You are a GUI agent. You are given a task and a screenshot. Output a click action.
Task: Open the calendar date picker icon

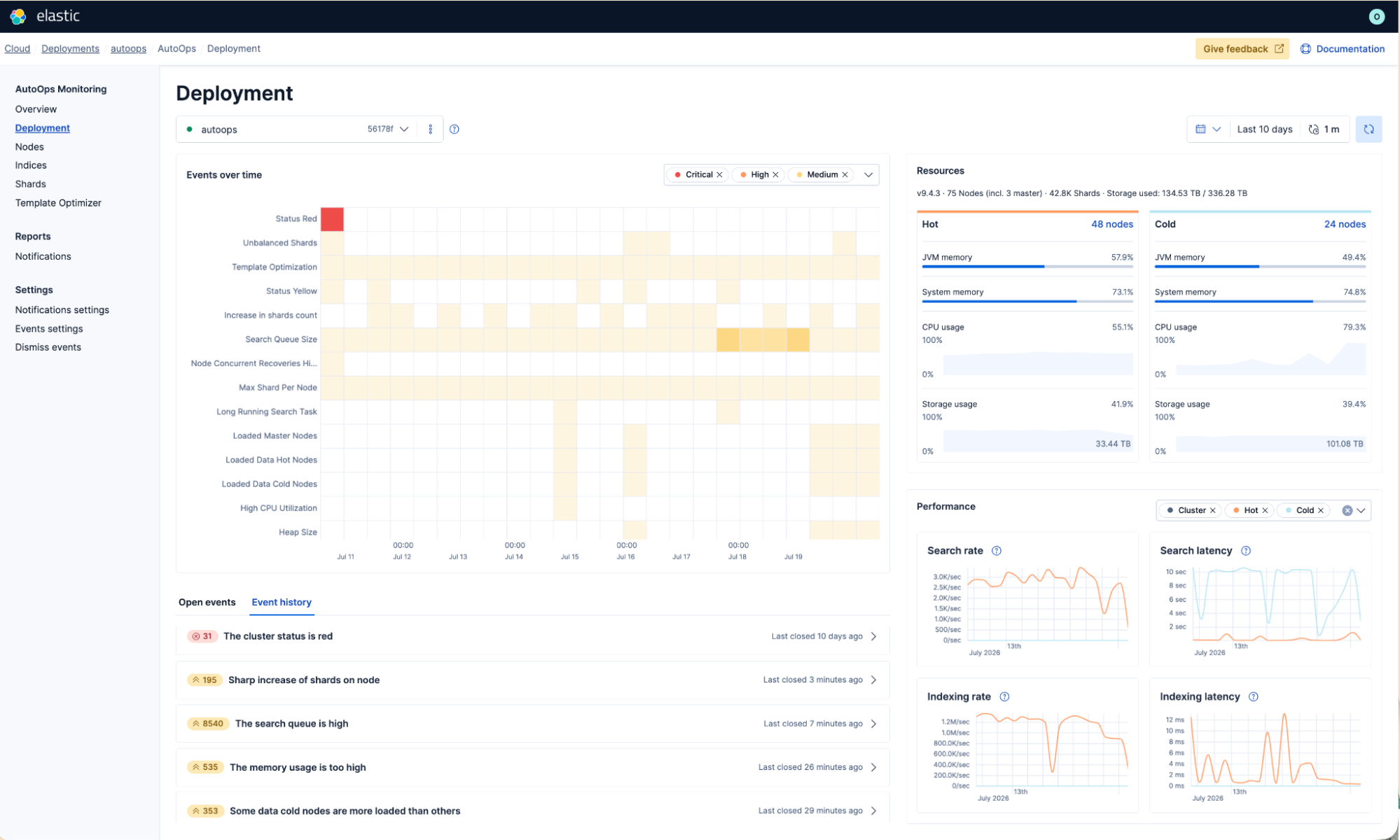[1200, 129]
